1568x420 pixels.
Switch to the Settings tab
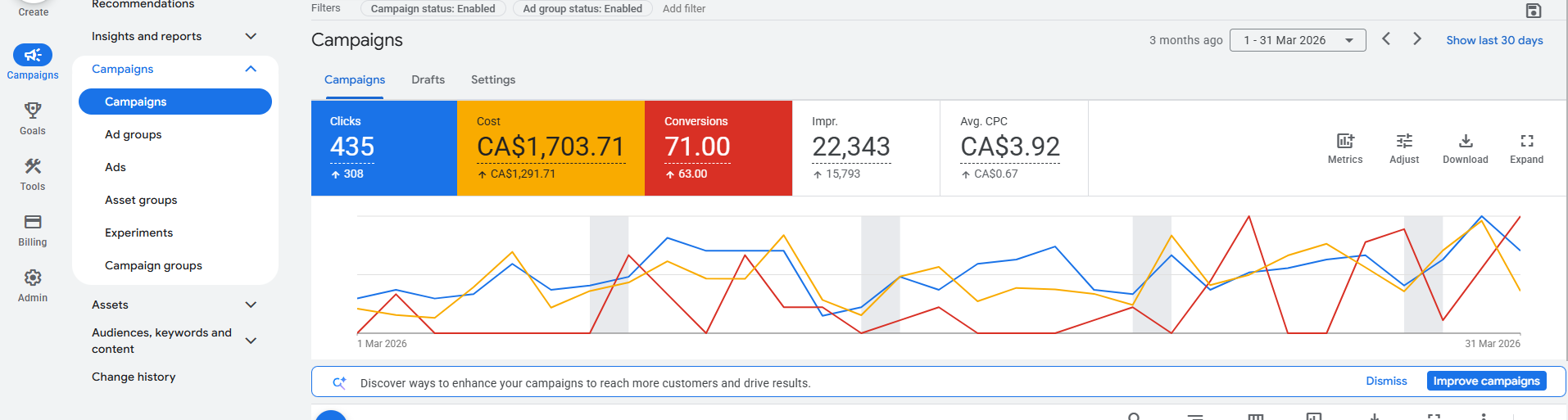[x=493, y=79]
